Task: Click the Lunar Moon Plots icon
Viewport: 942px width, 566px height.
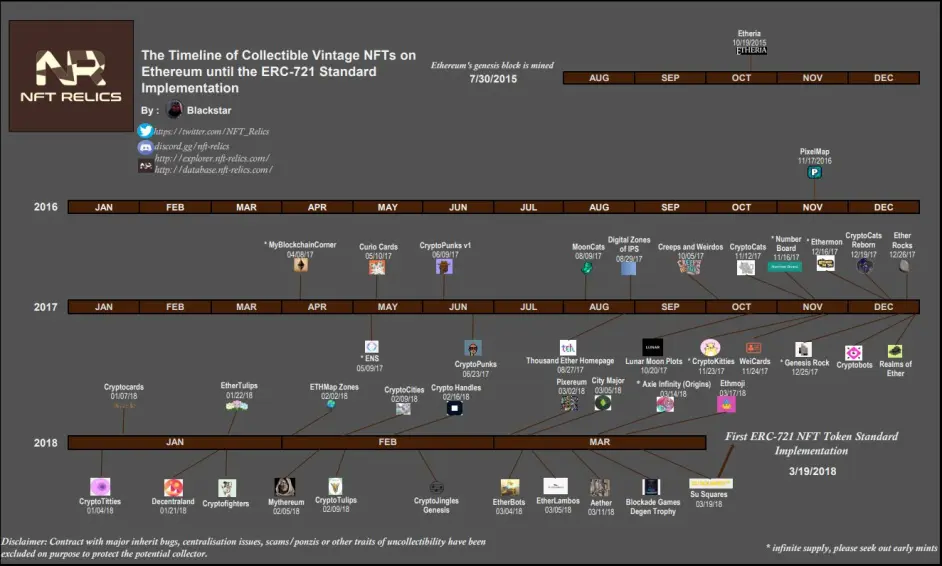Action: click(652, 347)
